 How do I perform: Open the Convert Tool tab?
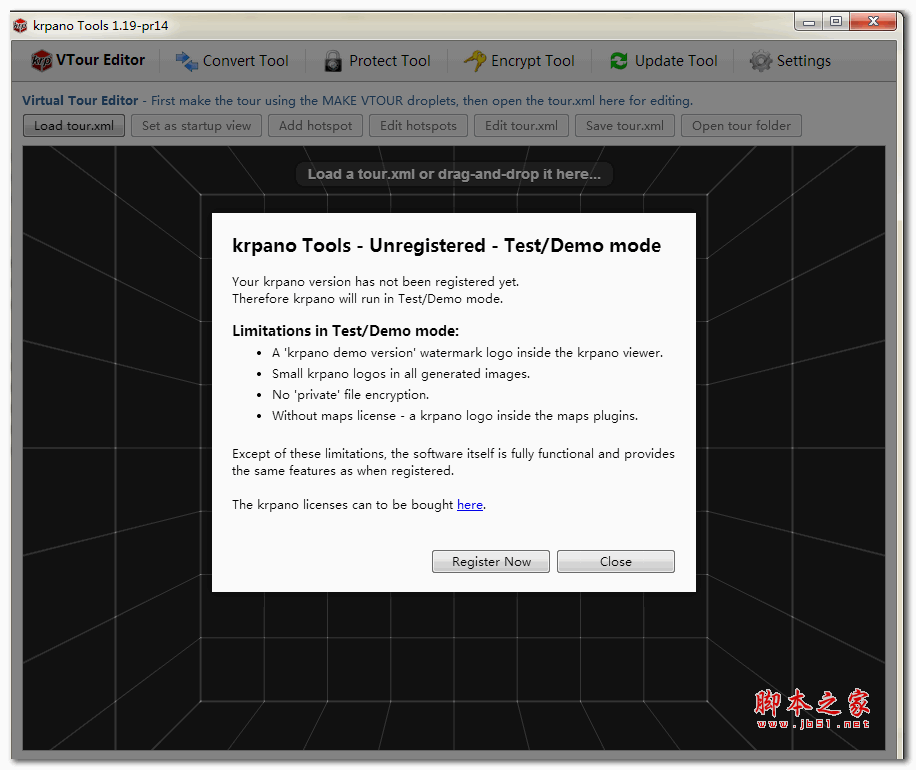point(232,61)
